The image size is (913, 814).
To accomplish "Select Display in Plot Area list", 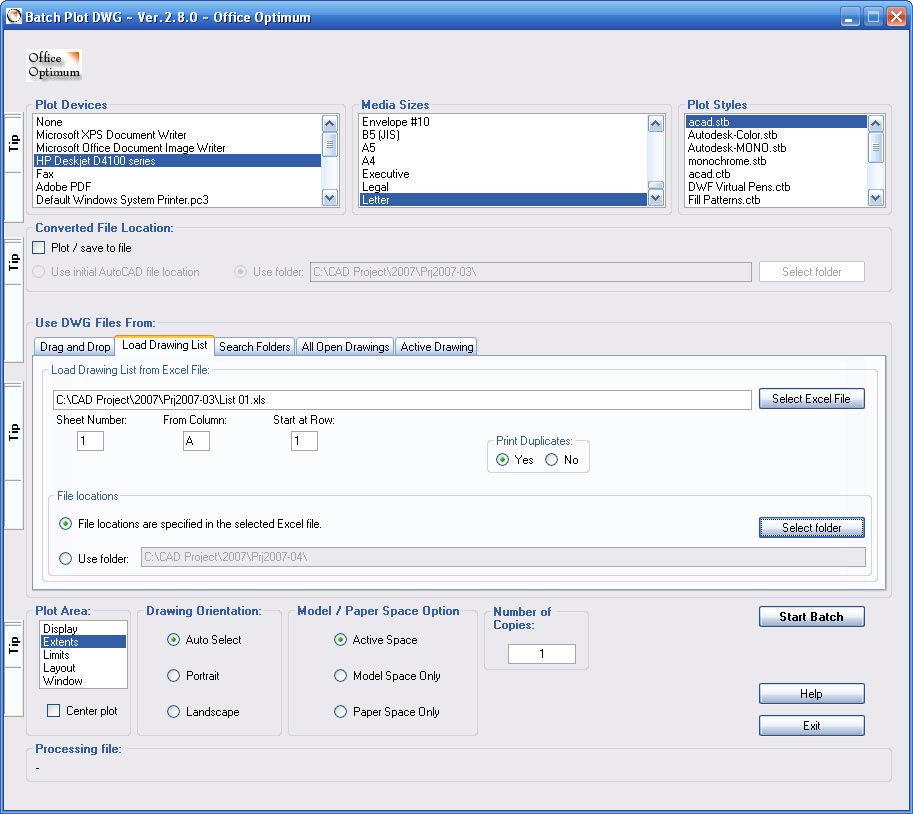I will pyautogui.click(x=83, y=629).
